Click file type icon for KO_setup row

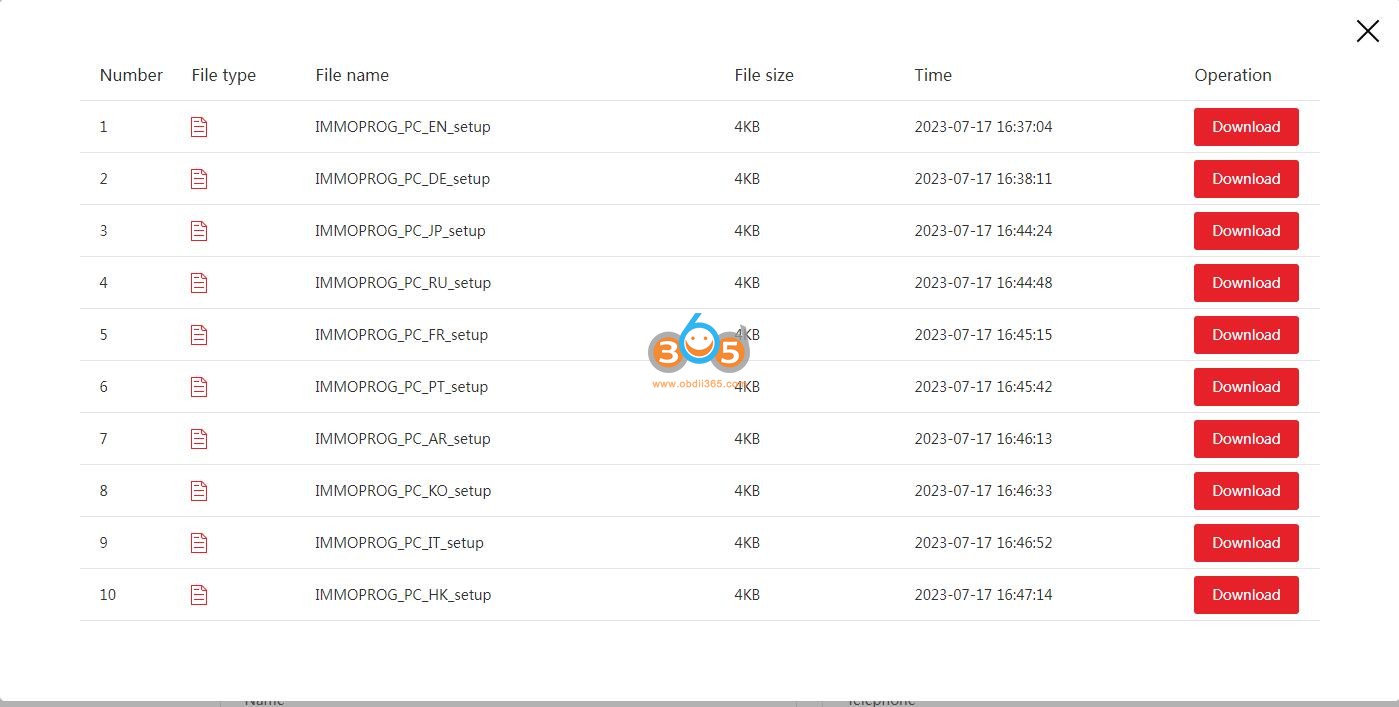[x=199, y=491]
